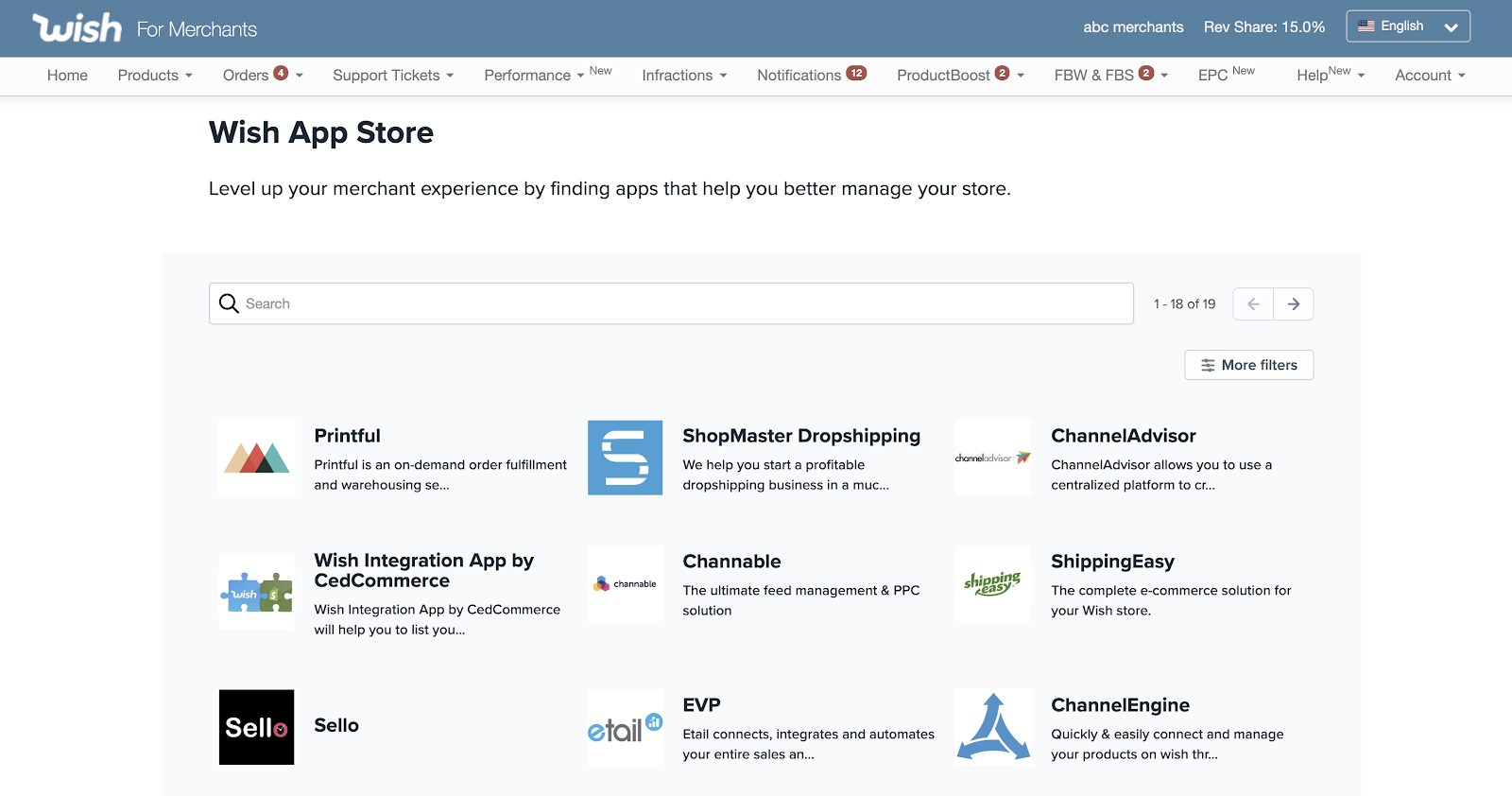1512x796 pixels.
Task: Click the search magnifier icon
Action: pyautogui.click(x=229, y=303)
